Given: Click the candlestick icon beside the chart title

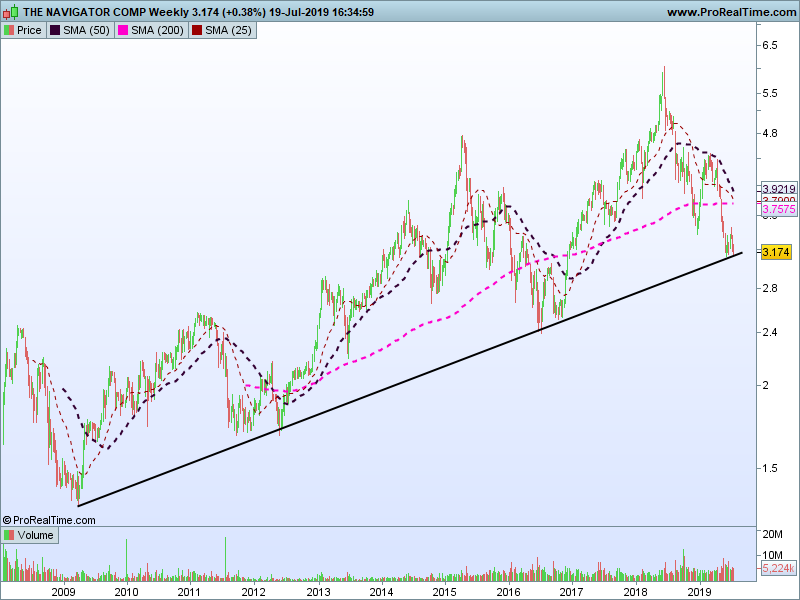Looking at the screenshot, I should (10, 12).
